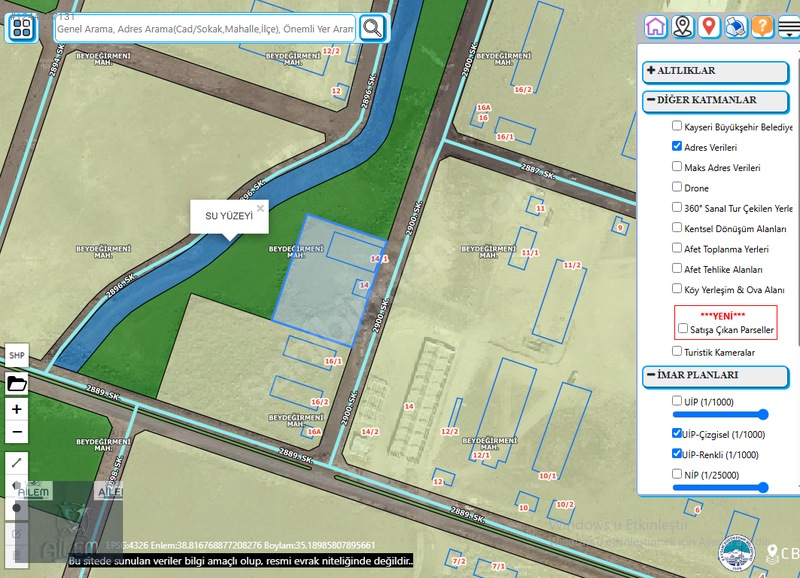The height and width of the screenshot is (578, 800).
Task: Collapse the DİĞER KATMANLAR section
Action: [715, 100]
